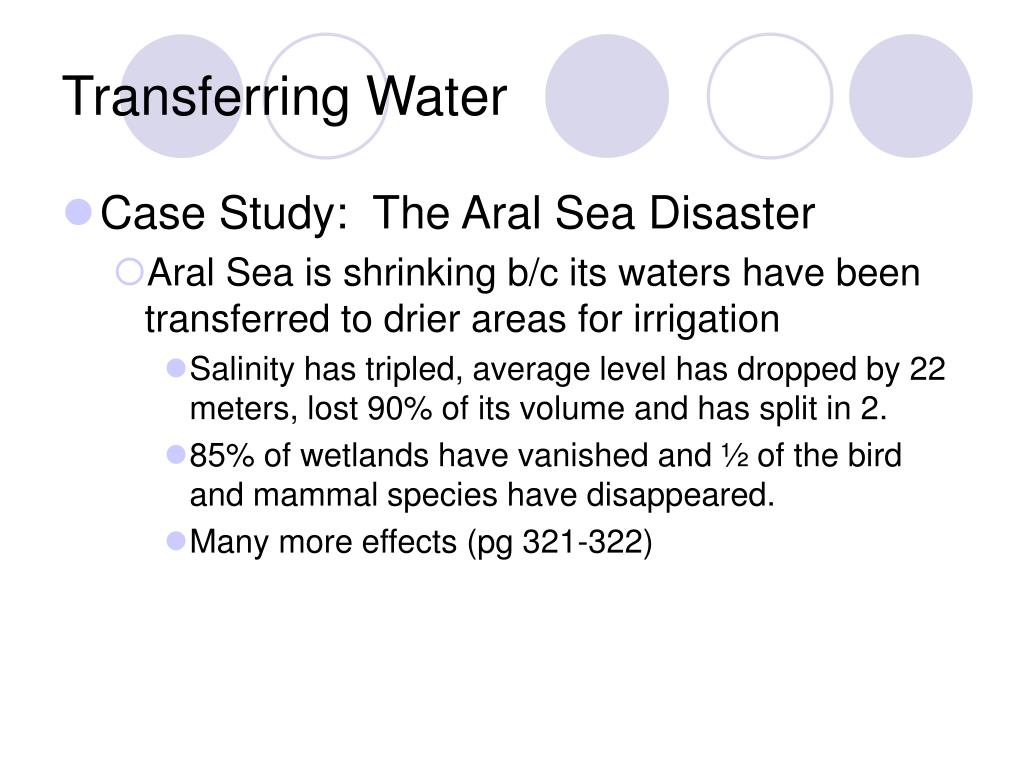Viewport: 1024px width, 768px height.
Task: Click the third filled lavender circle in header
Action: 607,96
